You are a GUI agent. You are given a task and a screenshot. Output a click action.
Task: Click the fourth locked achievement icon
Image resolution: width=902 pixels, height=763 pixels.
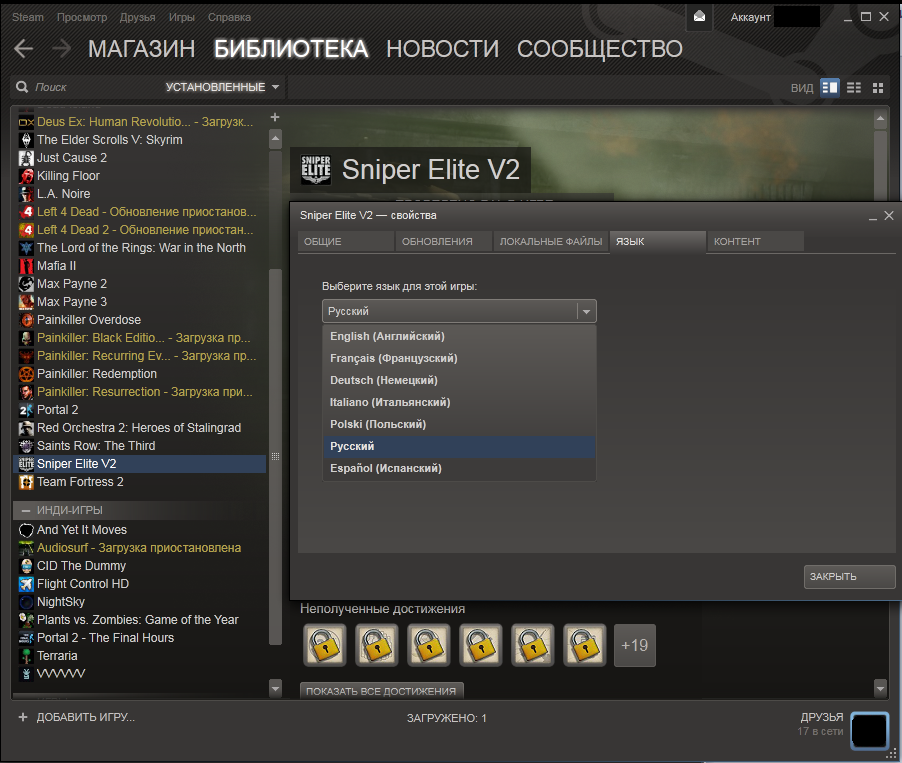click(x=481, y=645)
